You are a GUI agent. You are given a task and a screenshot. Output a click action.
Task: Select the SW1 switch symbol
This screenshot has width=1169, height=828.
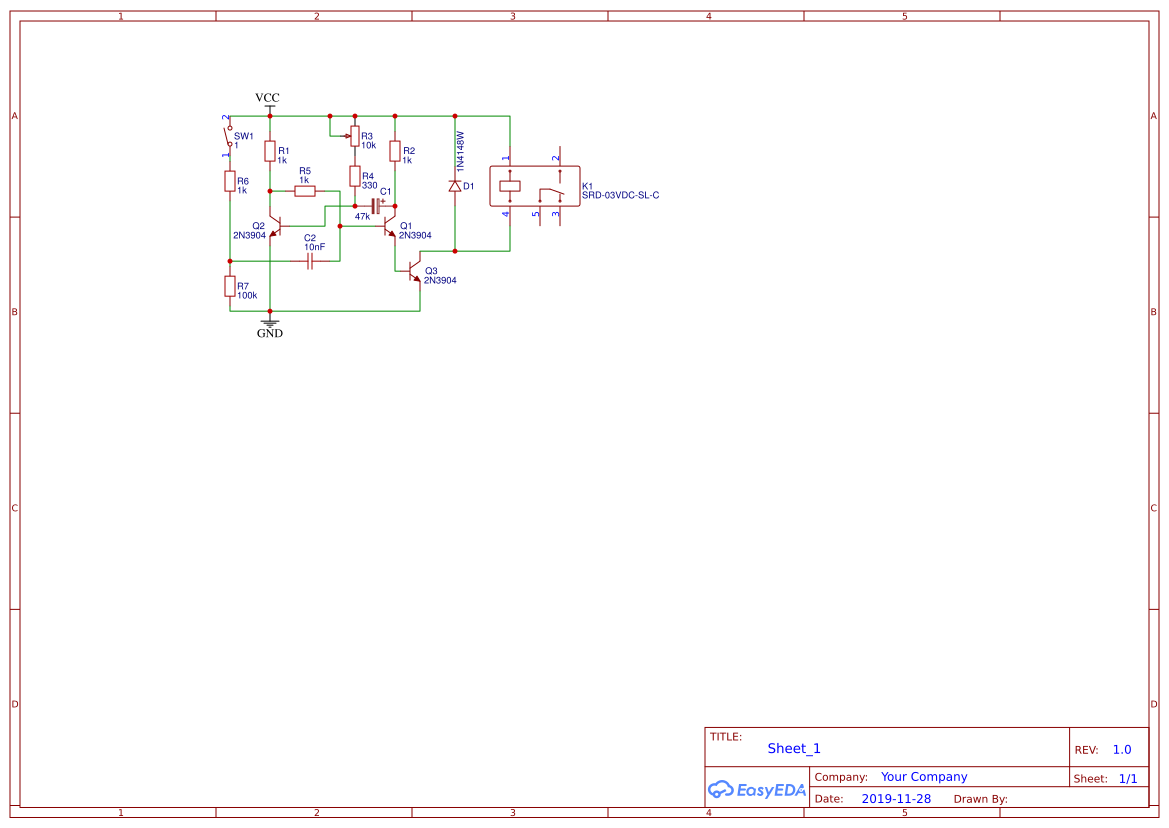[x=230, y=136]
